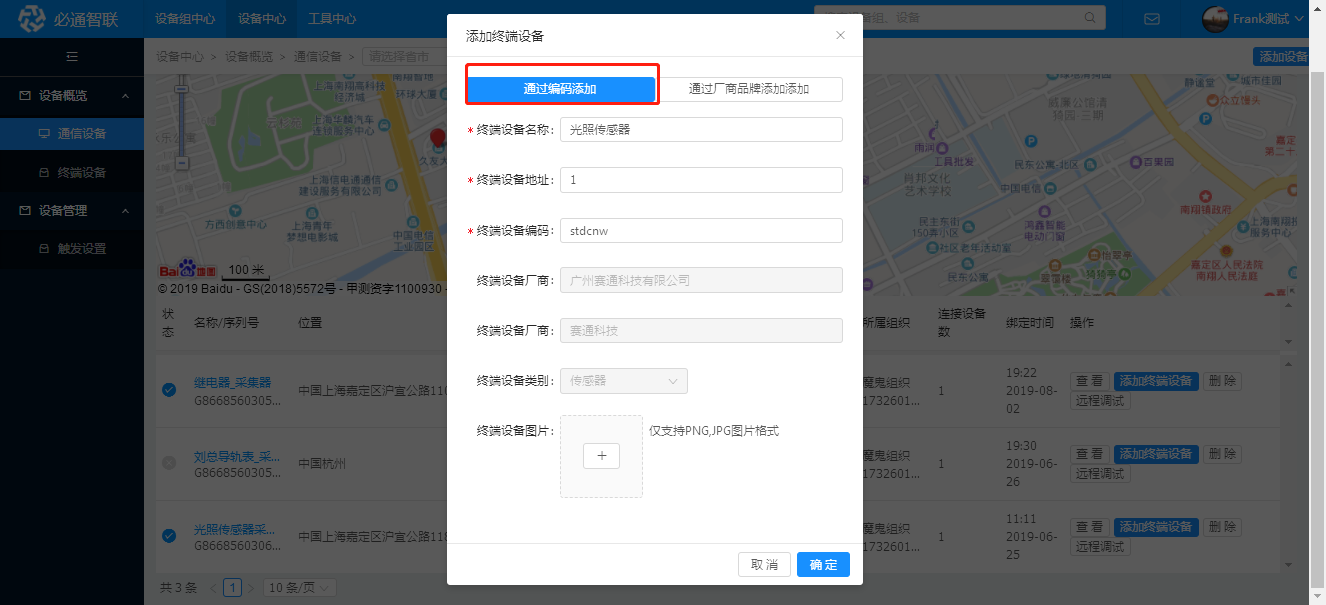Click the red map location marker

tap(436, 139)
